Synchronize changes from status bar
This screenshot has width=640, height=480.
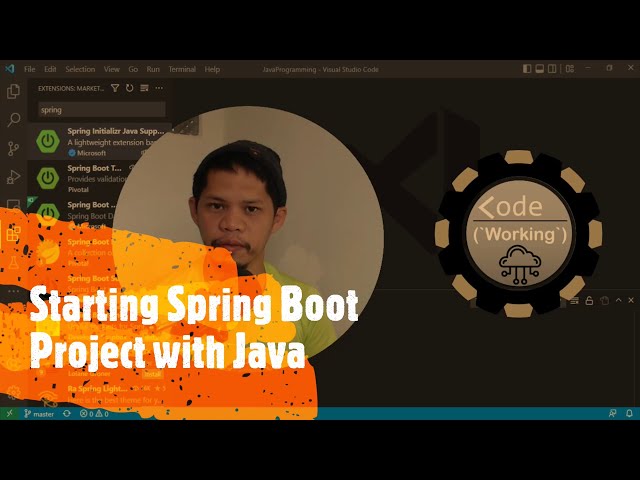(67, 413)
